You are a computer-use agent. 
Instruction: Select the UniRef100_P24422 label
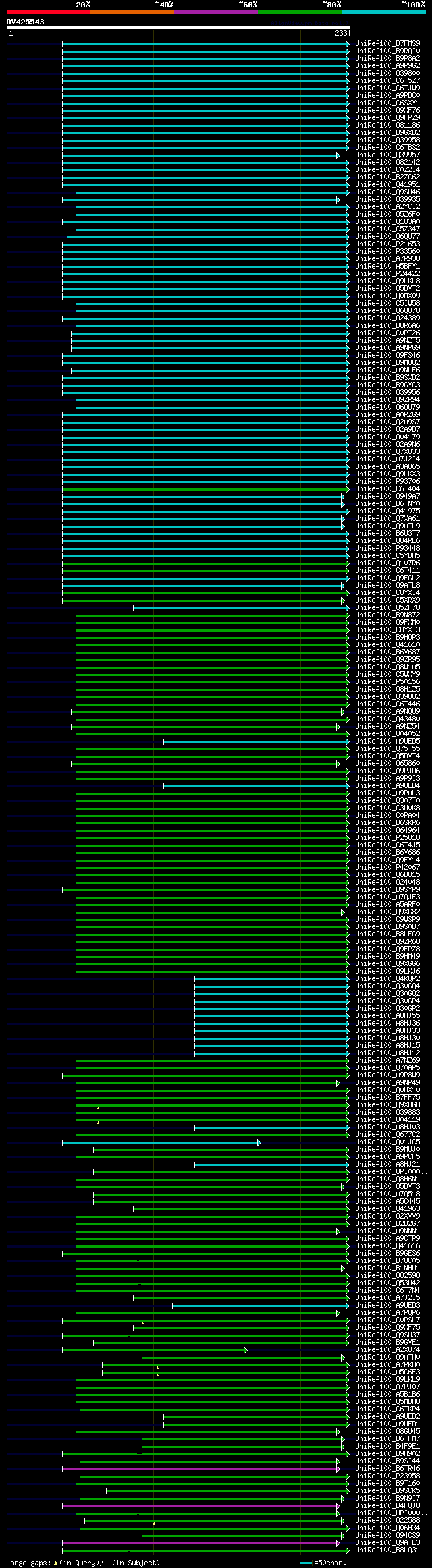tap(387, 274)
